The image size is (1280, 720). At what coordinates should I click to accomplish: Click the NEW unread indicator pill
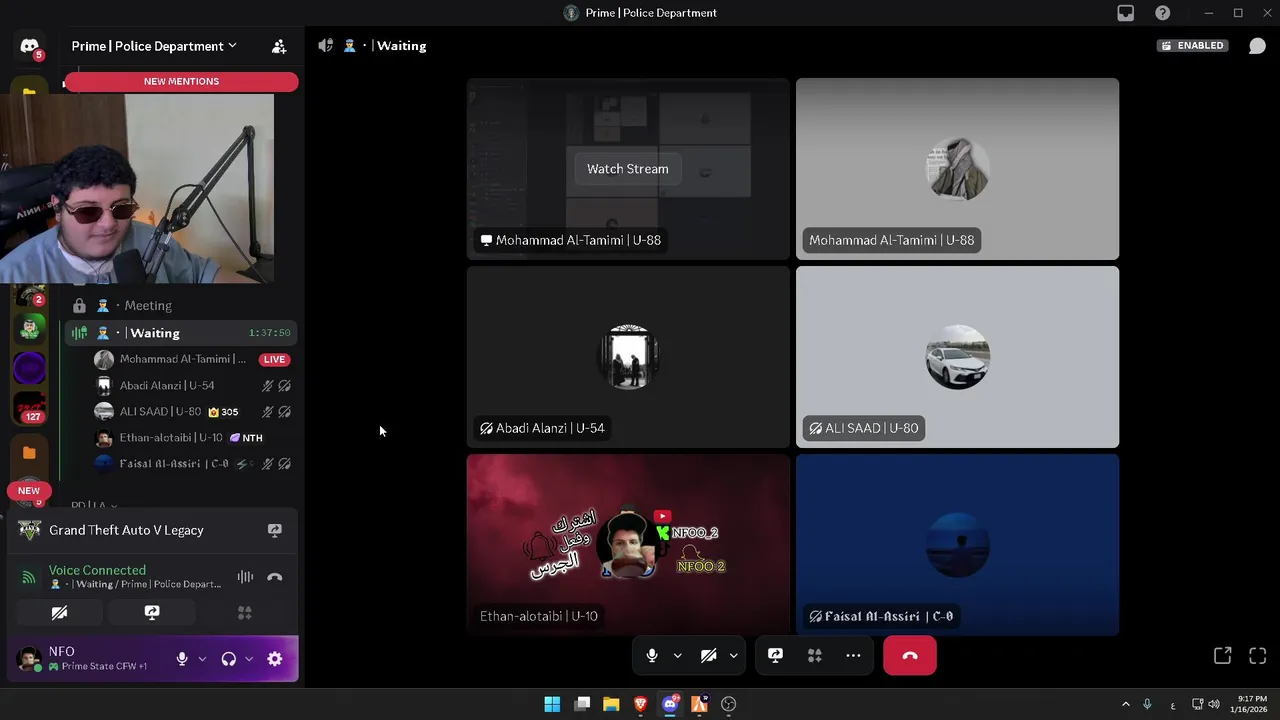tap(29, 491)
